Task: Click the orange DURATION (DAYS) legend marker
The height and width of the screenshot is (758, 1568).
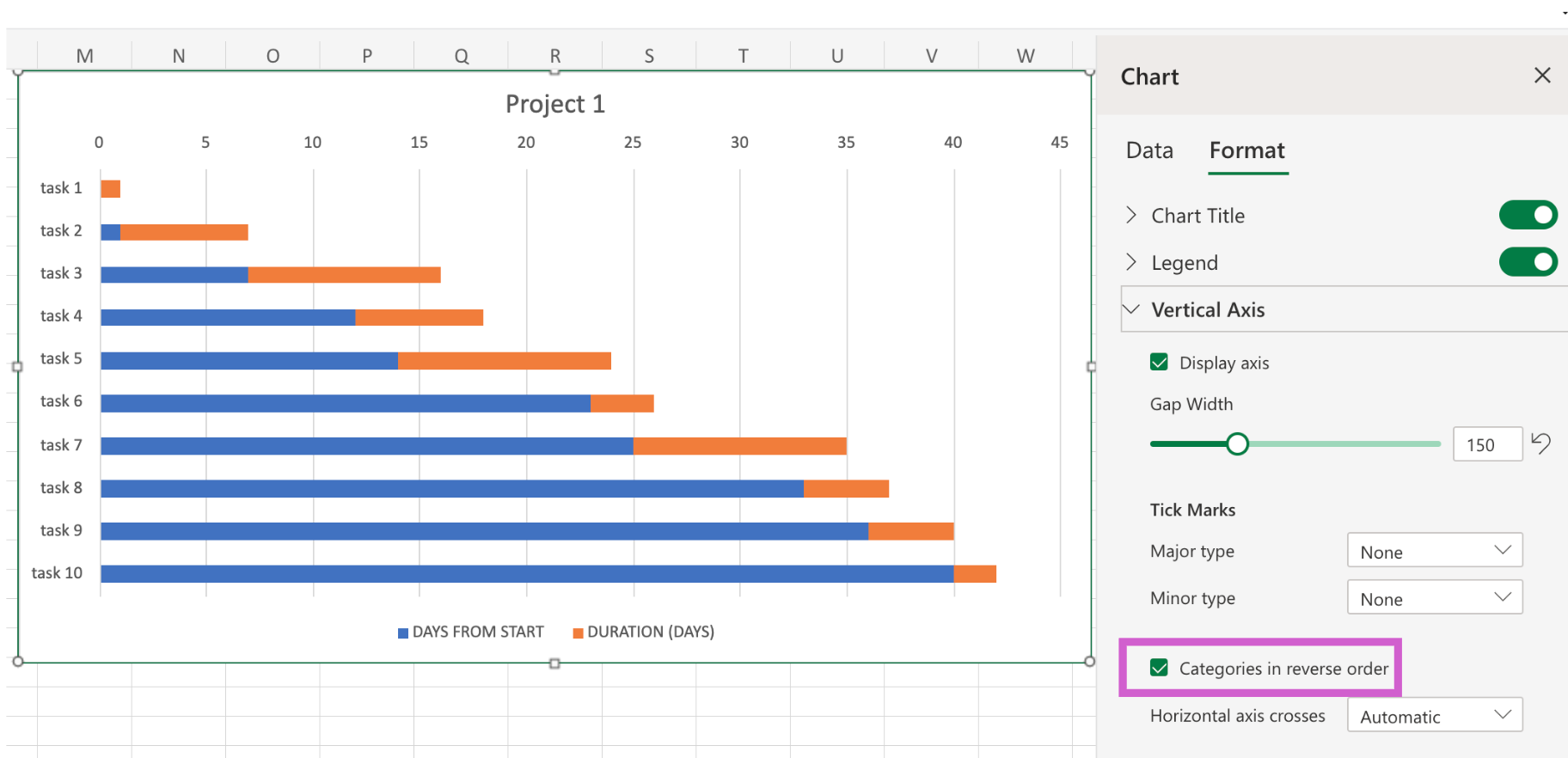Action: (x=578, y=633)
